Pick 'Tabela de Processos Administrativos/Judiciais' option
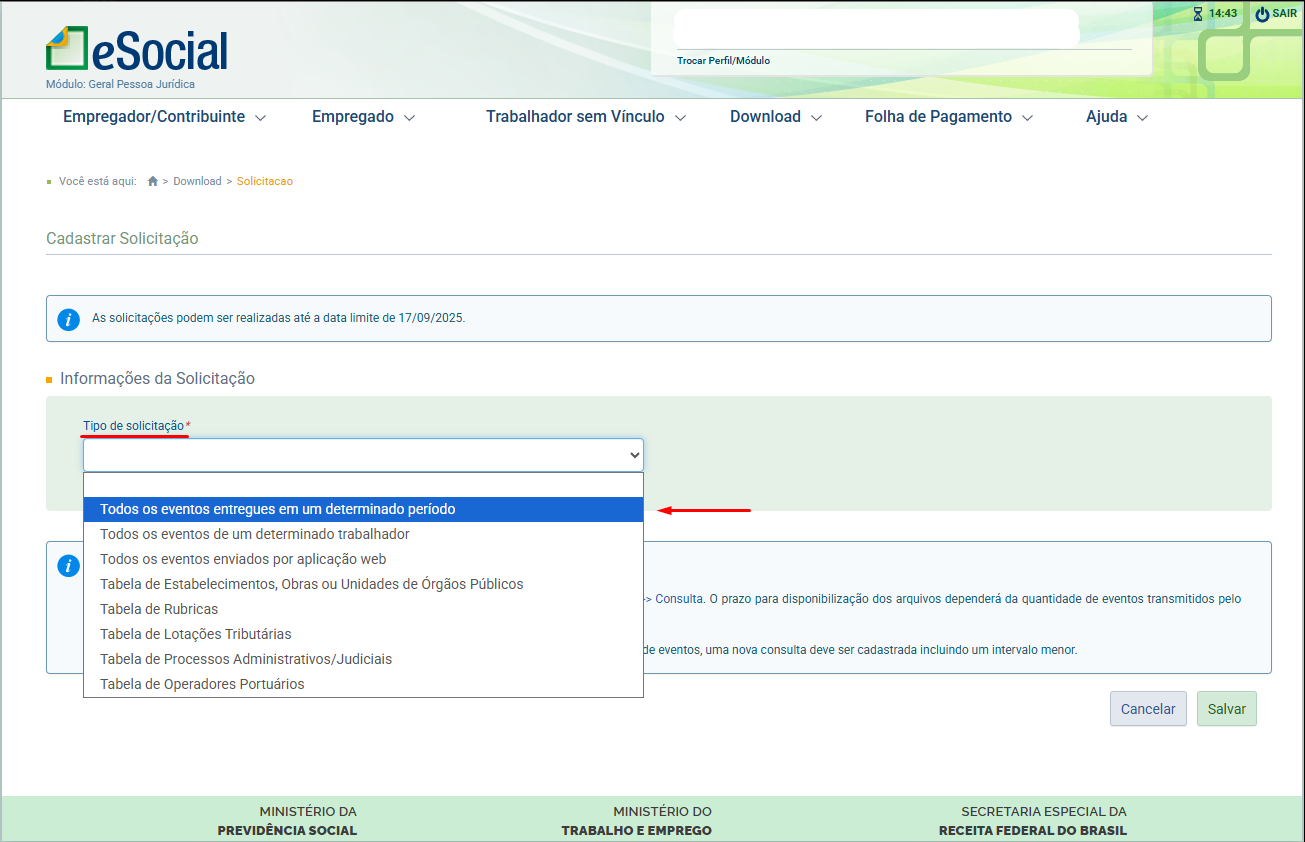This screenshot has width=1305, height=842. (363, 659)
